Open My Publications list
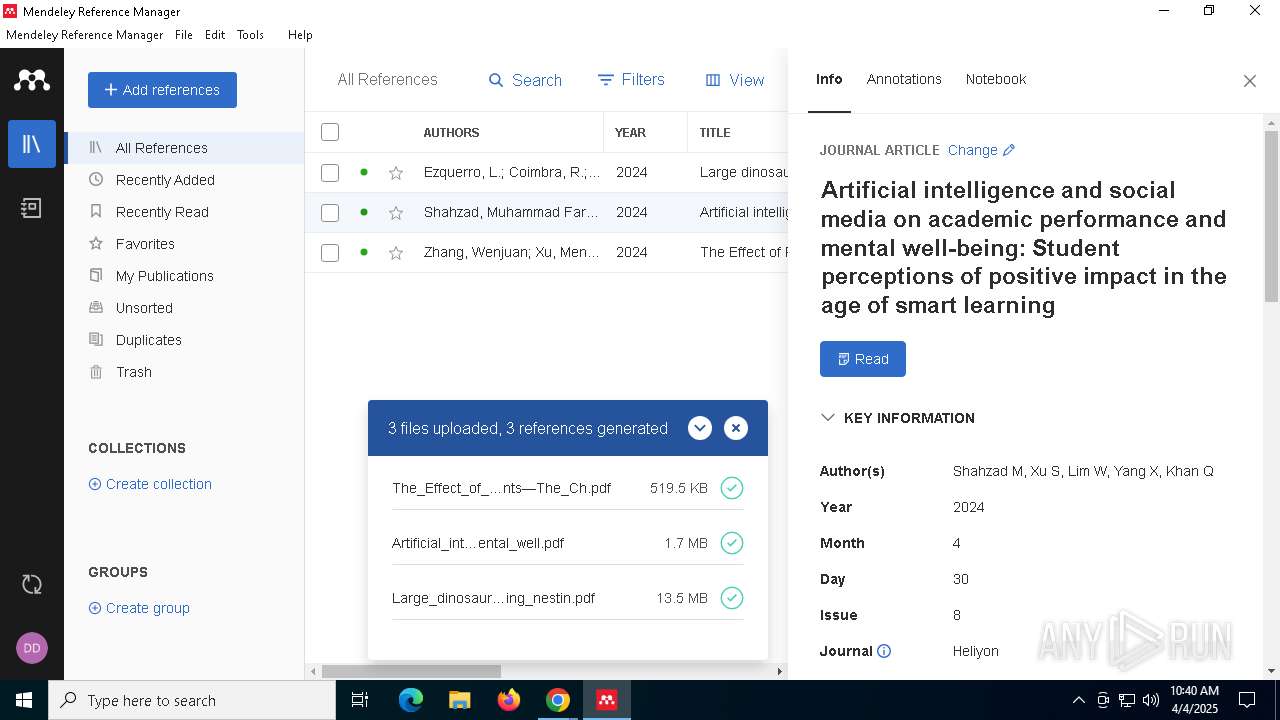This screenshot has height=720, width=1280. tap(184, 276)
